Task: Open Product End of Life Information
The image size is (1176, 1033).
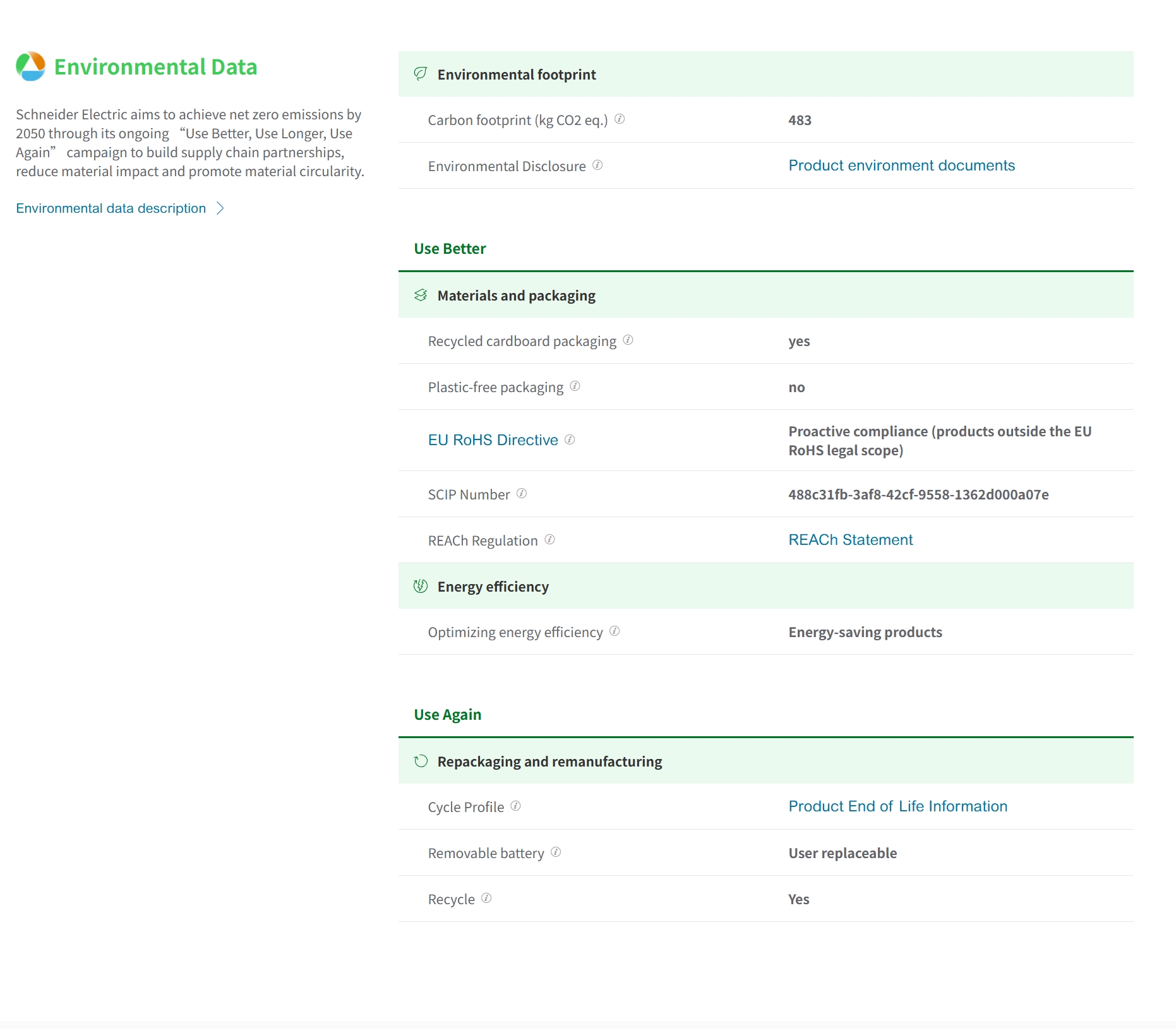Action: pyautogui.click(x=897, y=806)
